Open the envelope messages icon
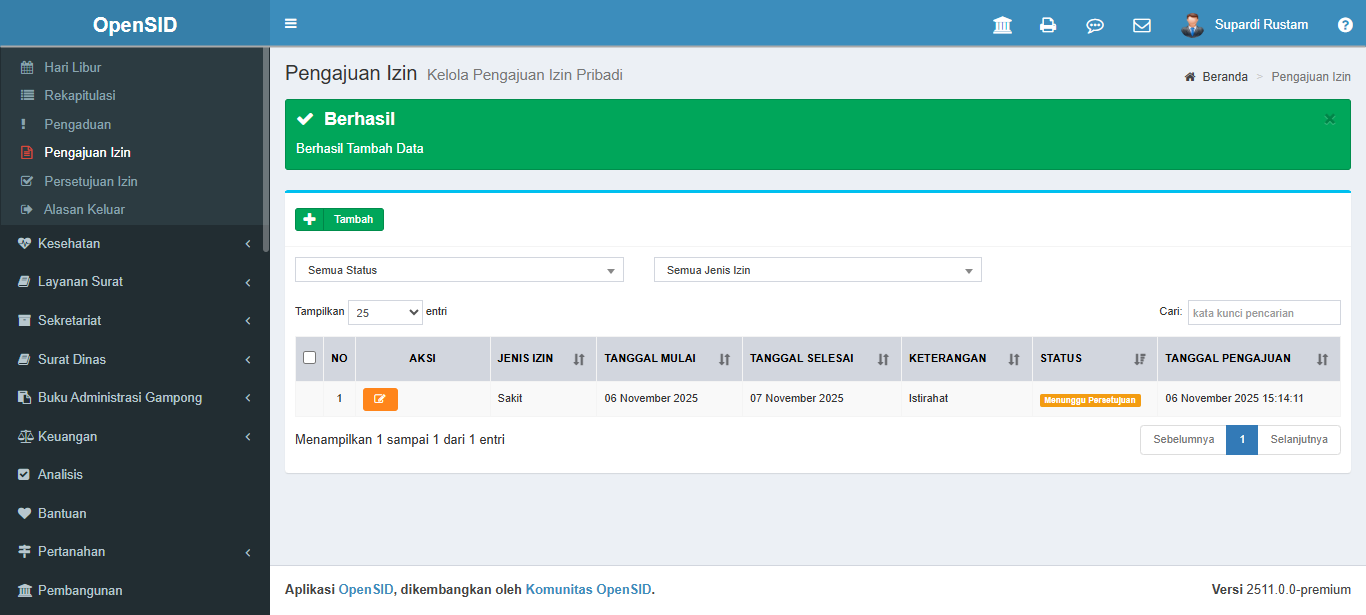Viewport: 1366px width, 615px height. [x=1141, y=25]
